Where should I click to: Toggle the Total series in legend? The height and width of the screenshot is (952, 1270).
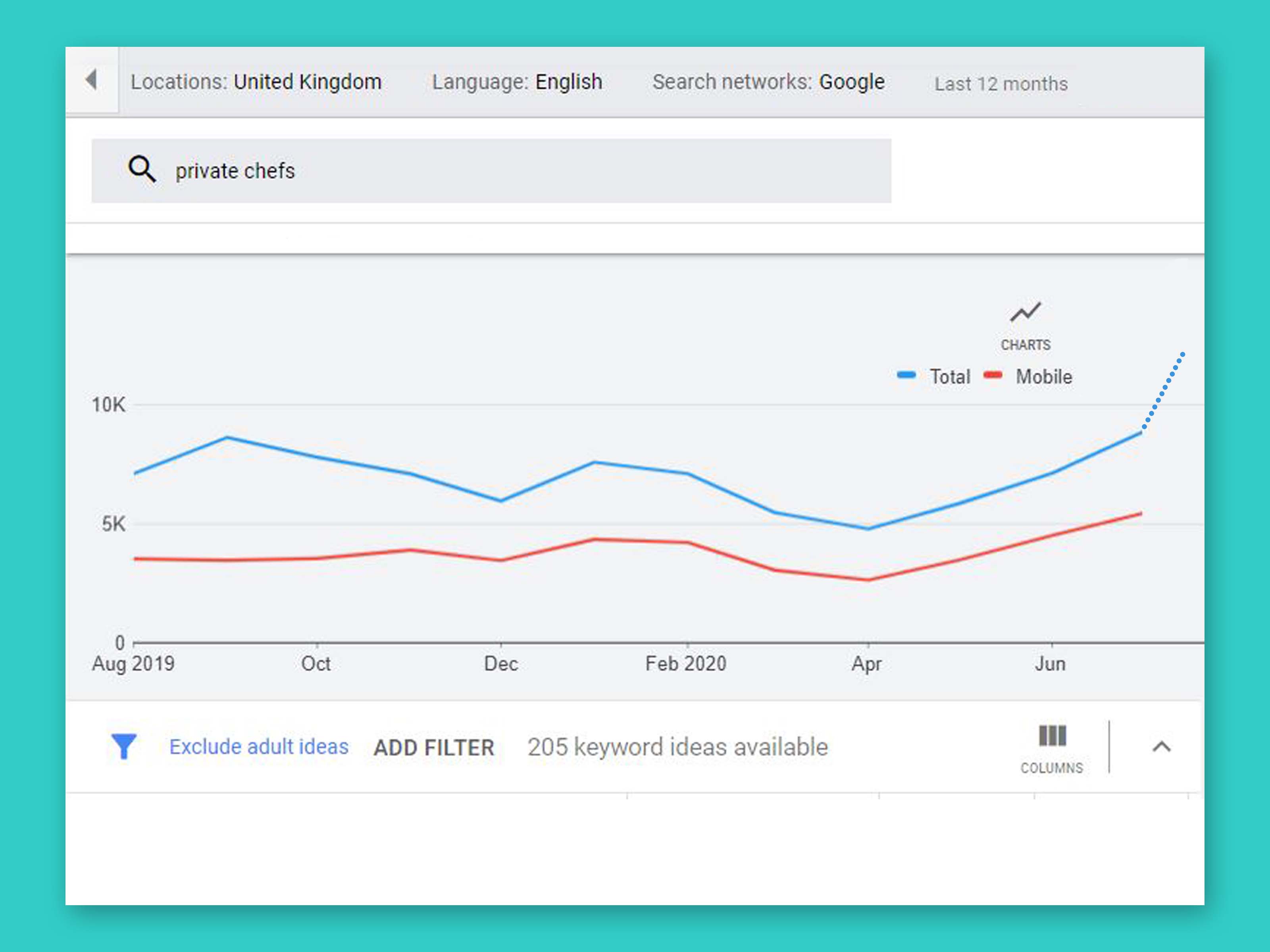coord(950,377)
